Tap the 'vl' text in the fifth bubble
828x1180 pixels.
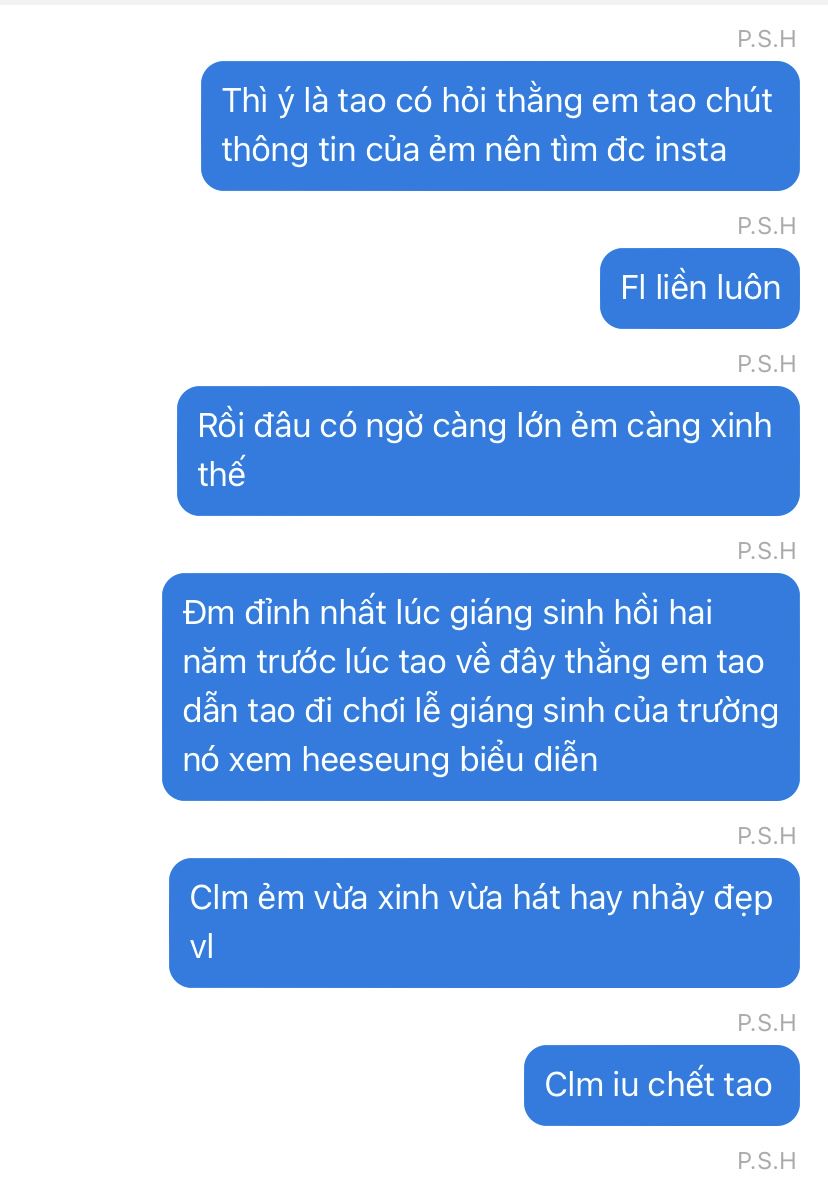[x=202, y=947]
